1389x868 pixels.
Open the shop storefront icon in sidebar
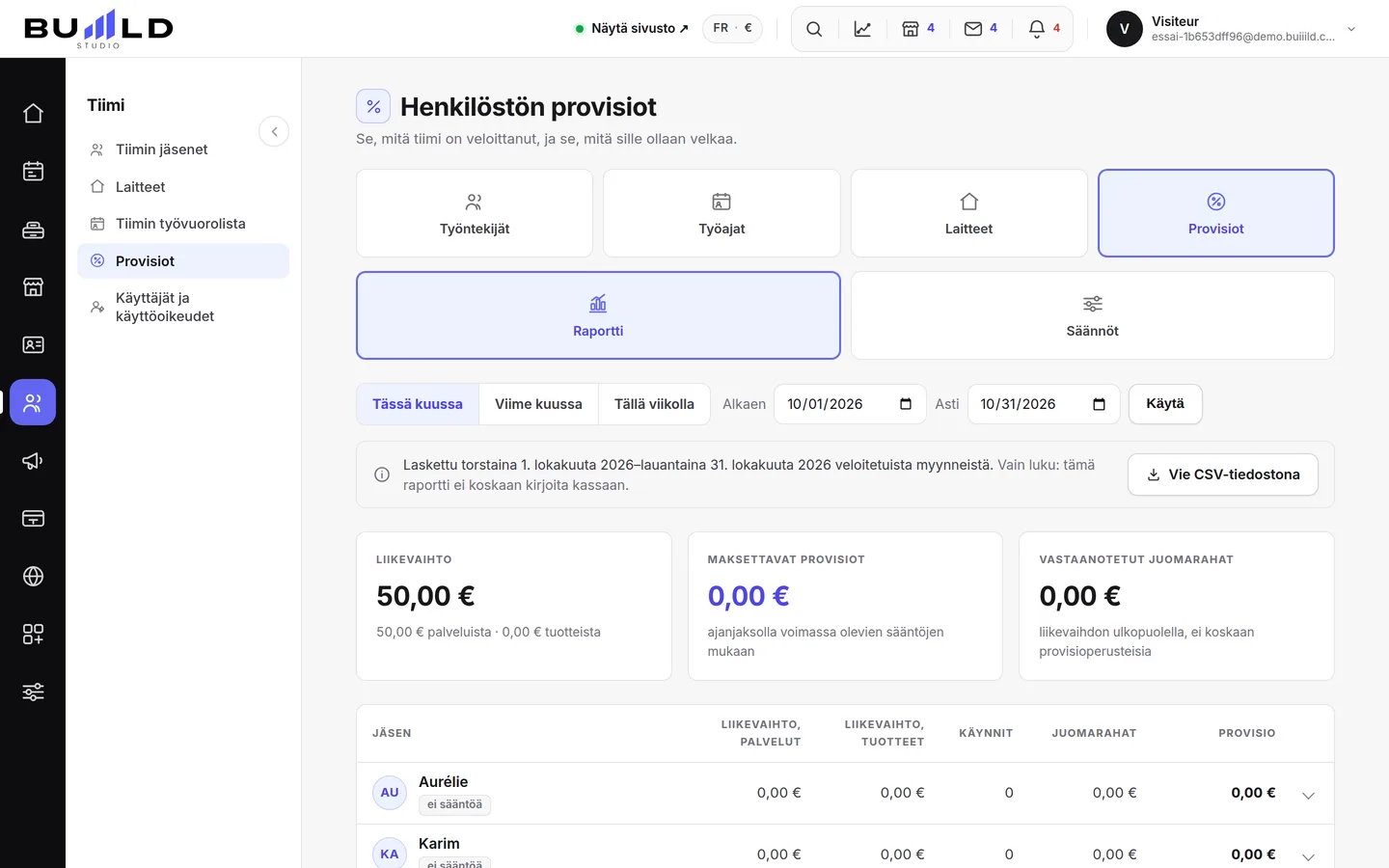33,287
